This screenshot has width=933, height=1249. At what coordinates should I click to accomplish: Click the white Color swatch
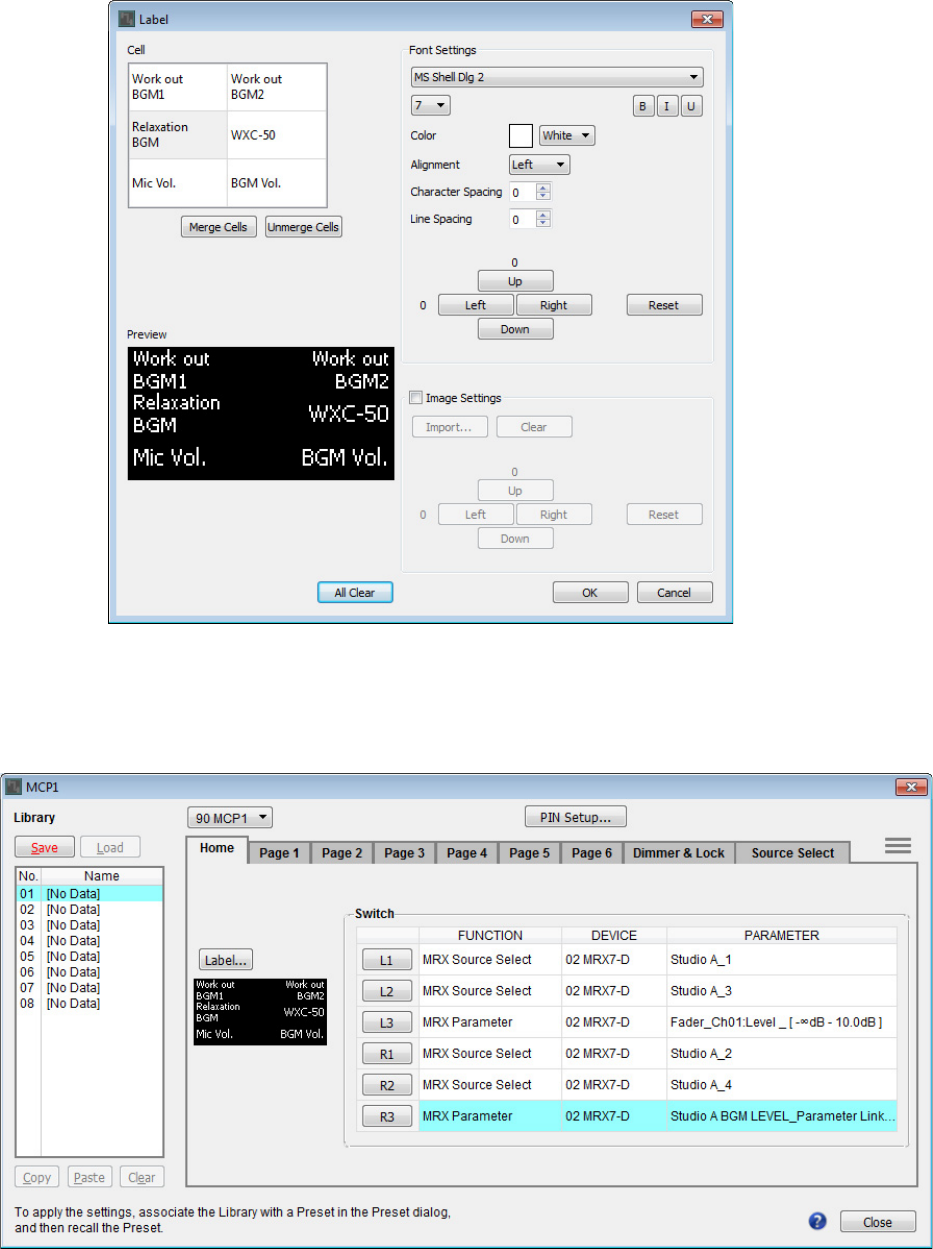[x=521, y=135]
